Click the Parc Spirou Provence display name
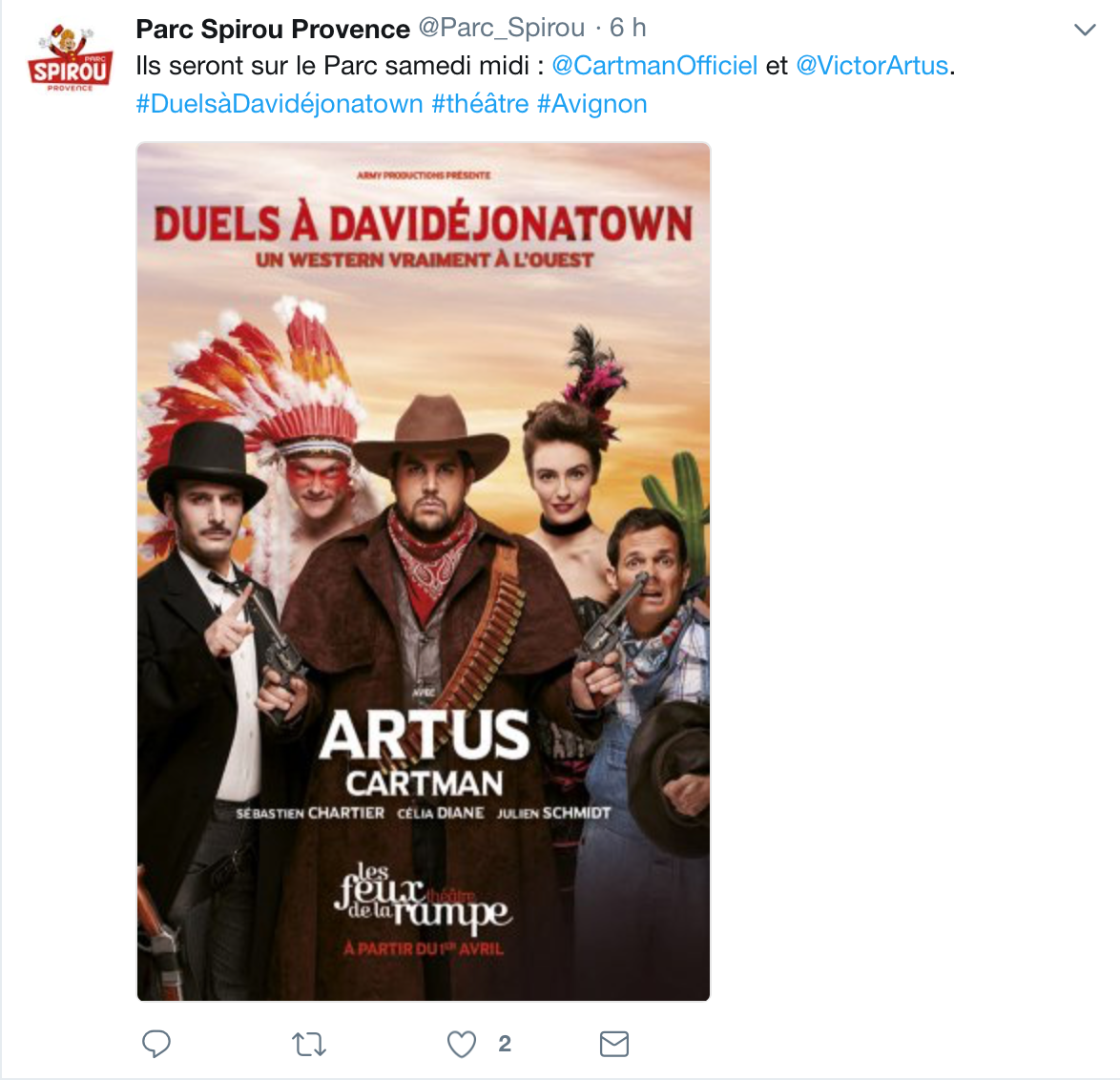 (x=273, y=29)
